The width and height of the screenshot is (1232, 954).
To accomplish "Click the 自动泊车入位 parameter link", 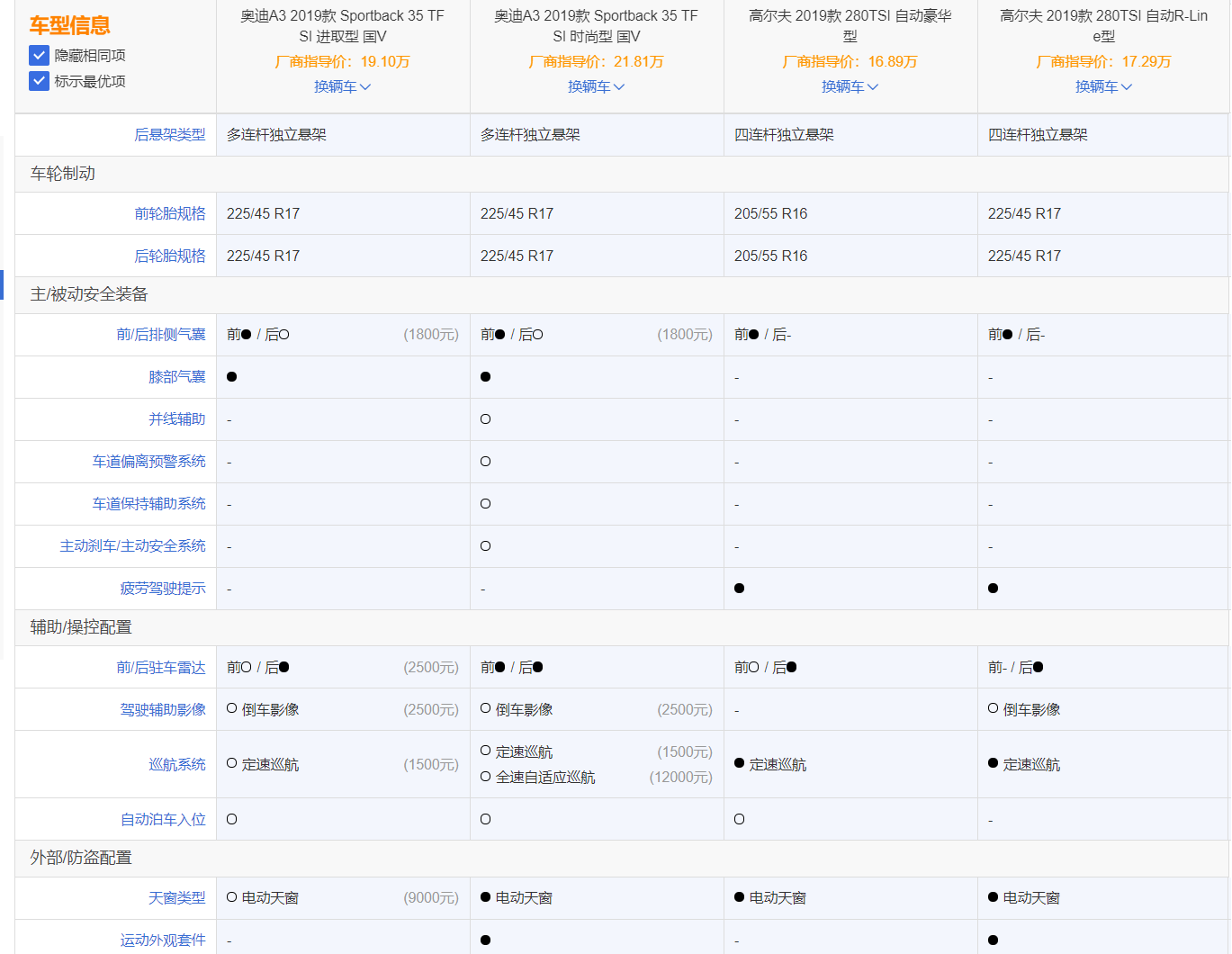I will [163, 820].
